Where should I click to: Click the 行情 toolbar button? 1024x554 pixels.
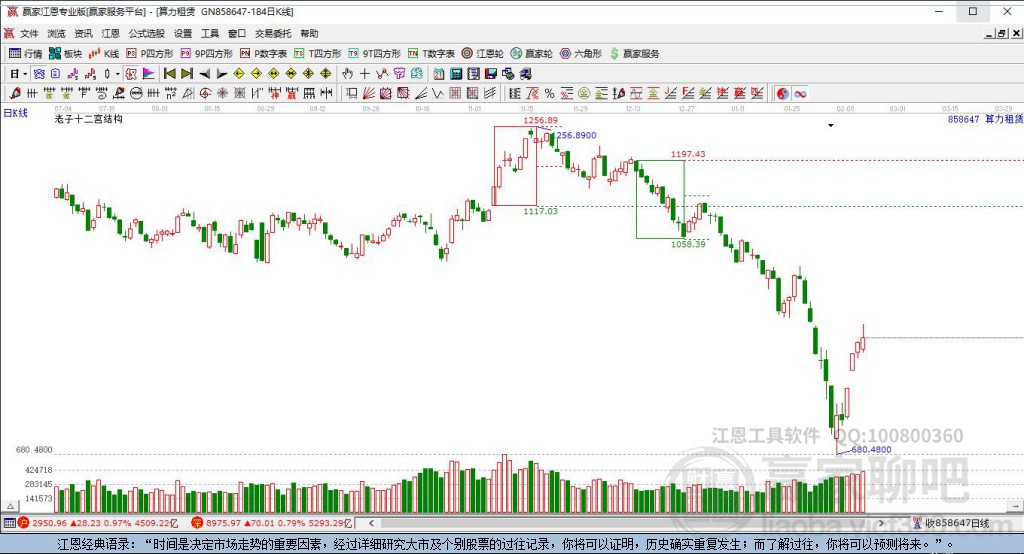point(26,54)
